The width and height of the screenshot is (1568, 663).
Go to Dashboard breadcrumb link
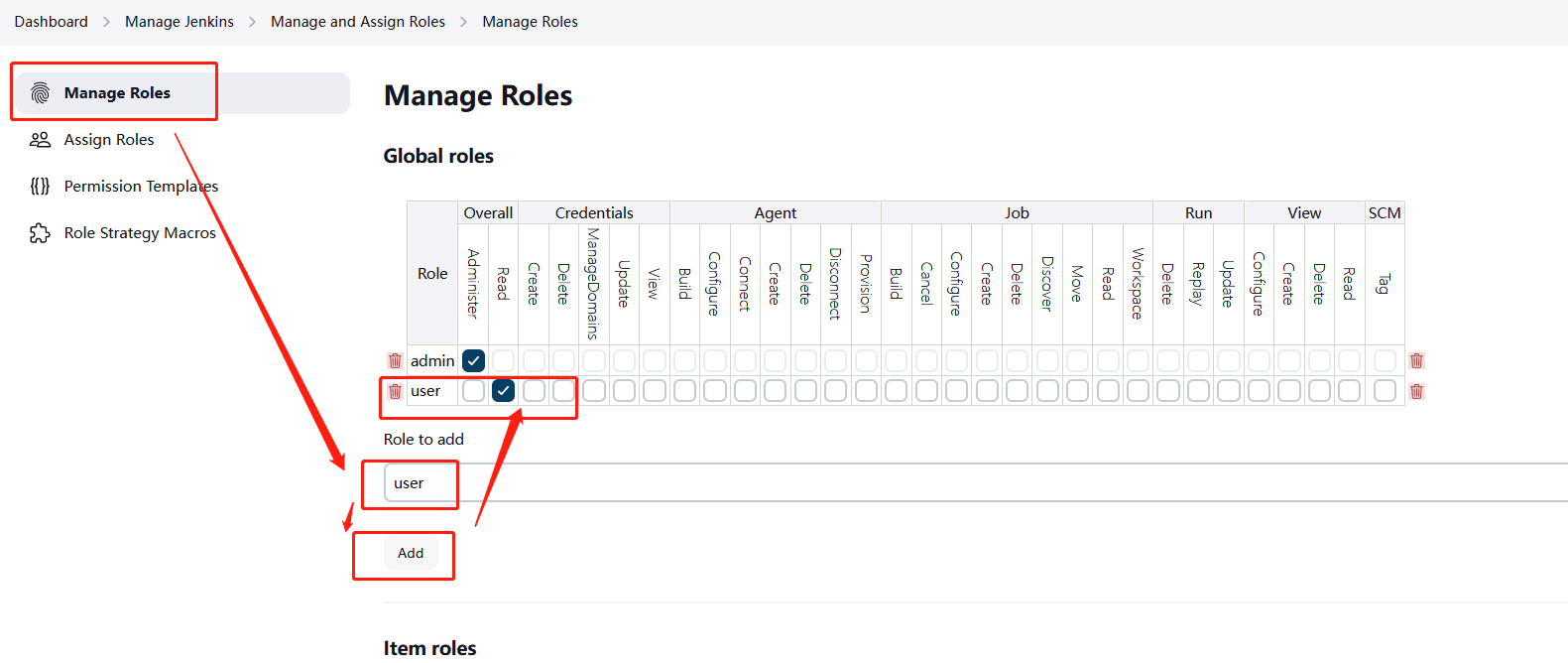(51, 22)
